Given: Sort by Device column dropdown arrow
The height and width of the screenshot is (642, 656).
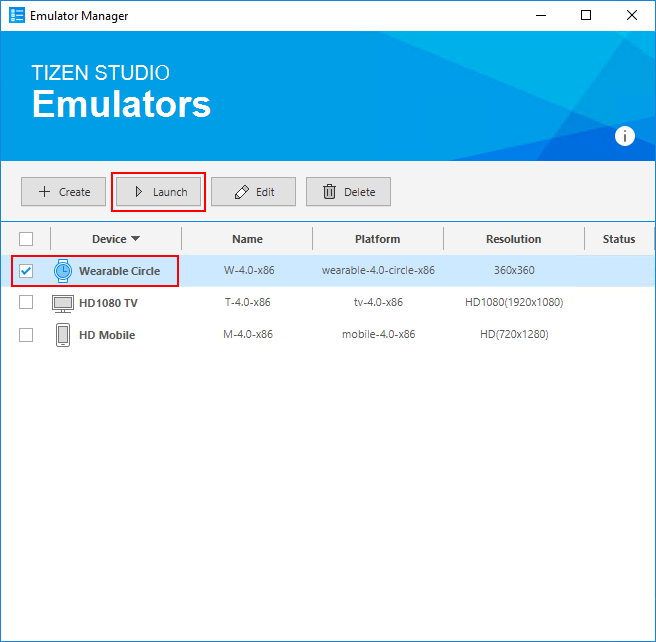Looking at the screenshot, I should click(x=135, y=239).
